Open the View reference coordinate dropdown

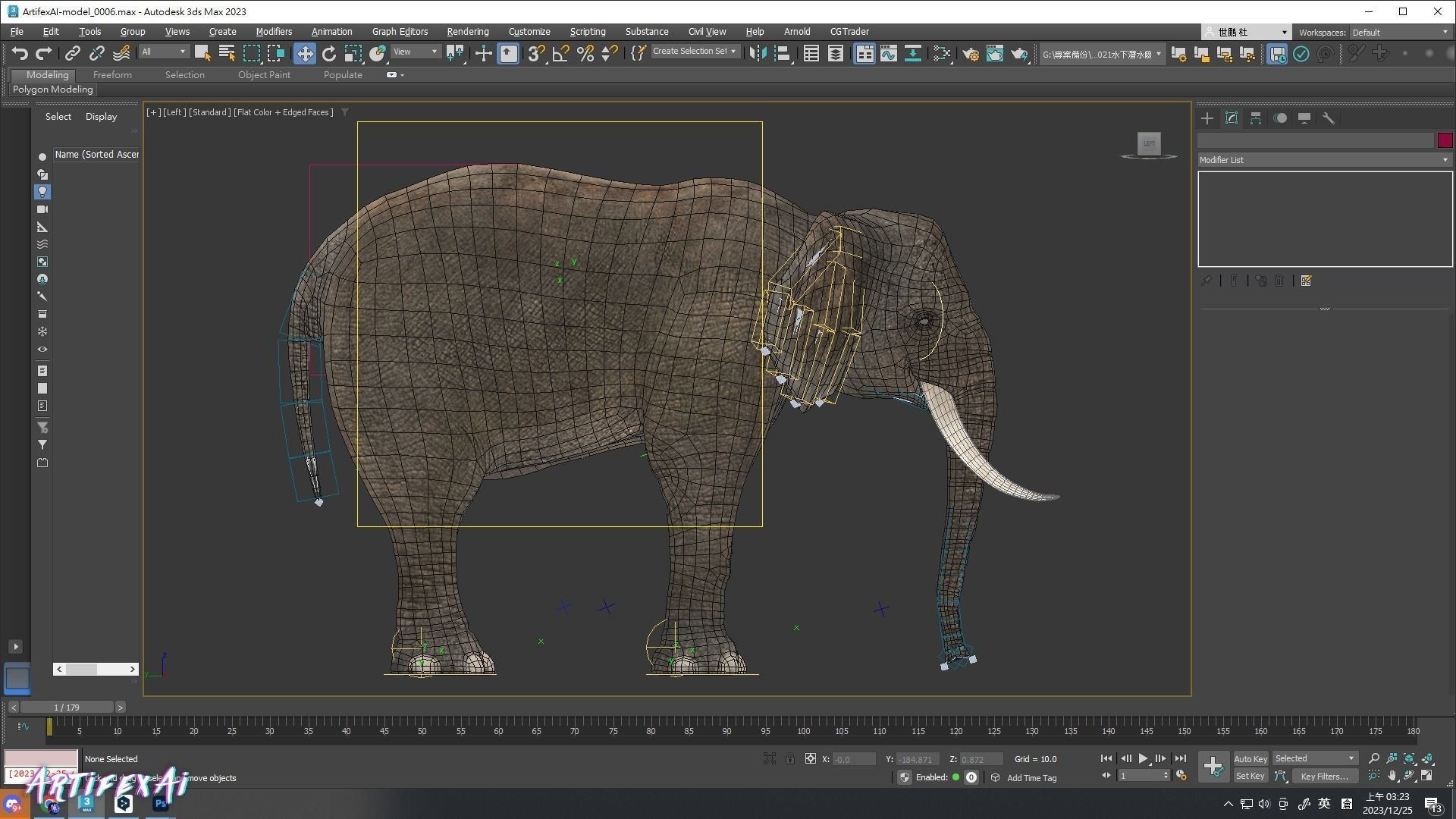point(416,52)
